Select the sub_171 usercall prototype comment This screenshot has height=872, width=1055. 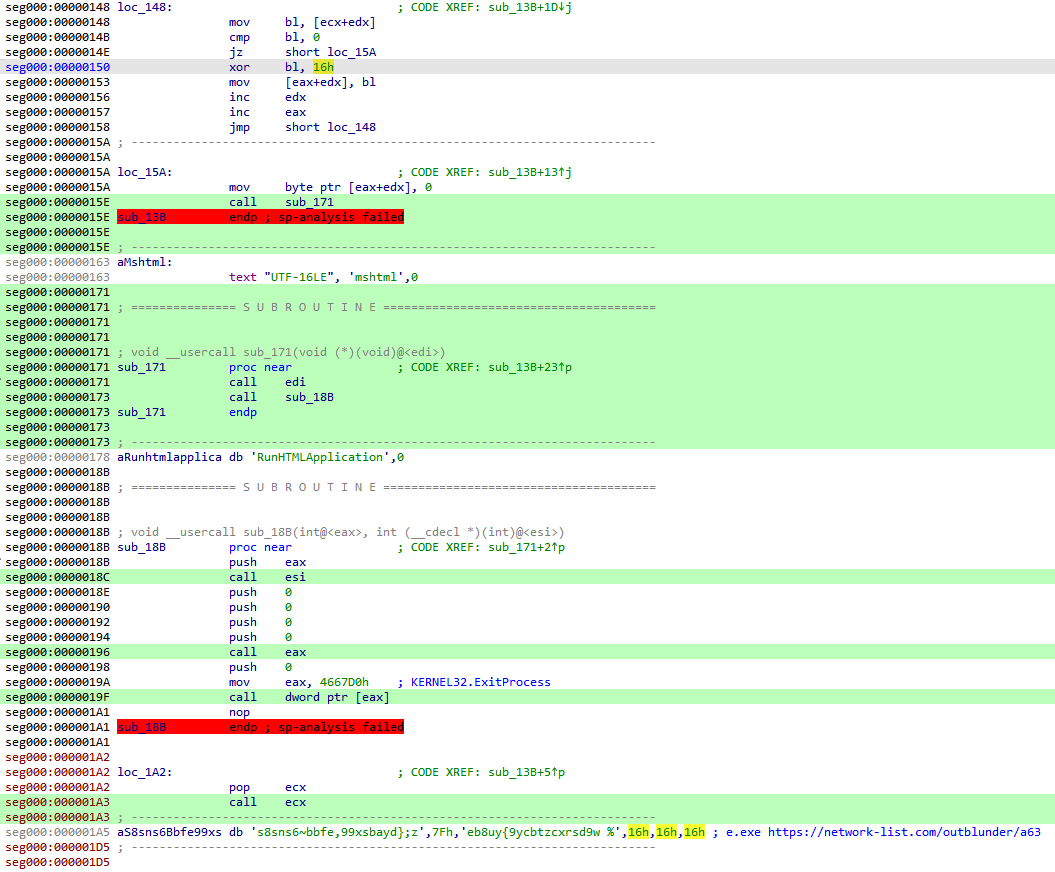[x=281, y=353]
